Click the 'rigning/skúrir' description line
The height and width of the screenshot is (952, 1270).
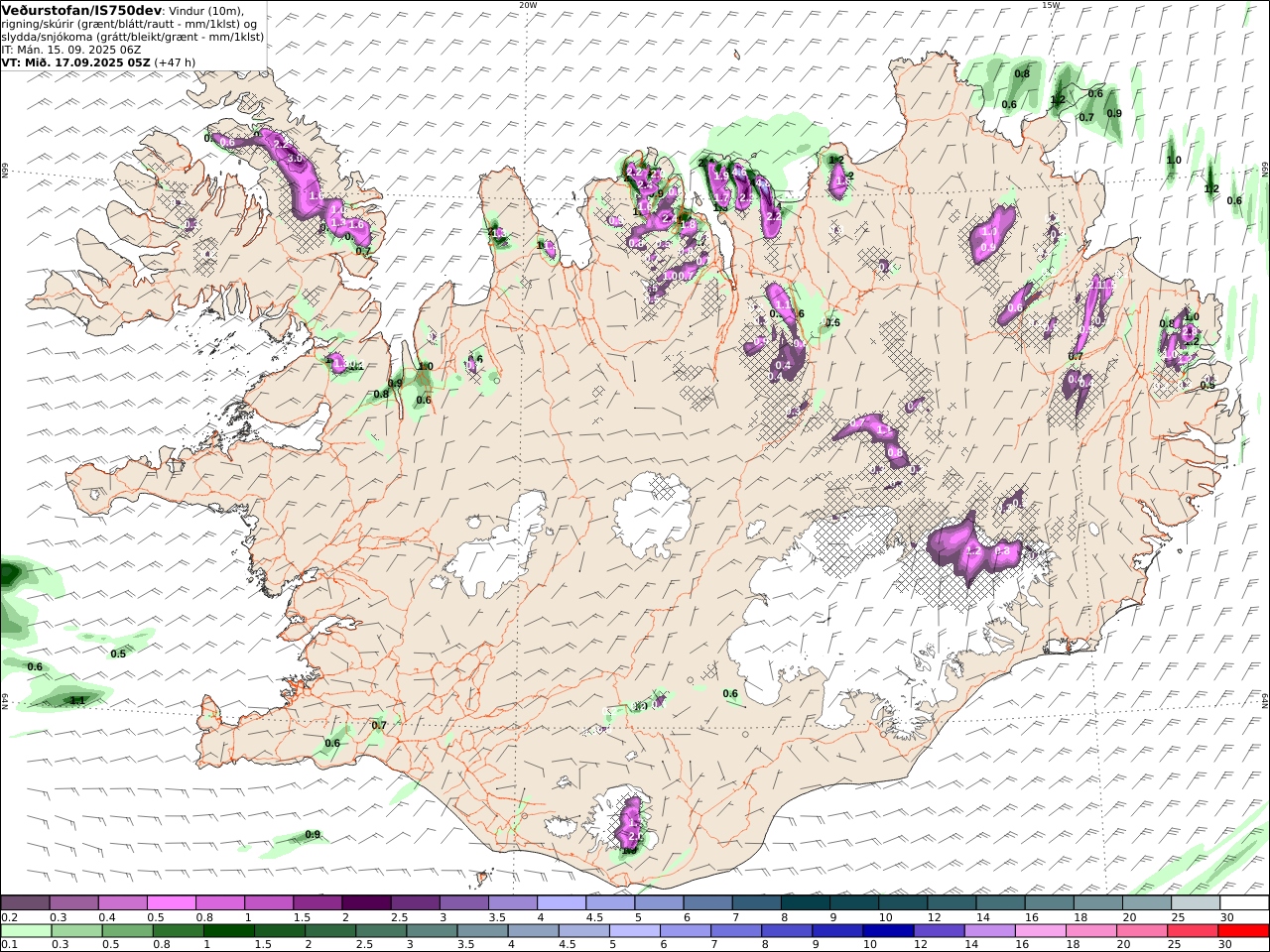[129, 23]
